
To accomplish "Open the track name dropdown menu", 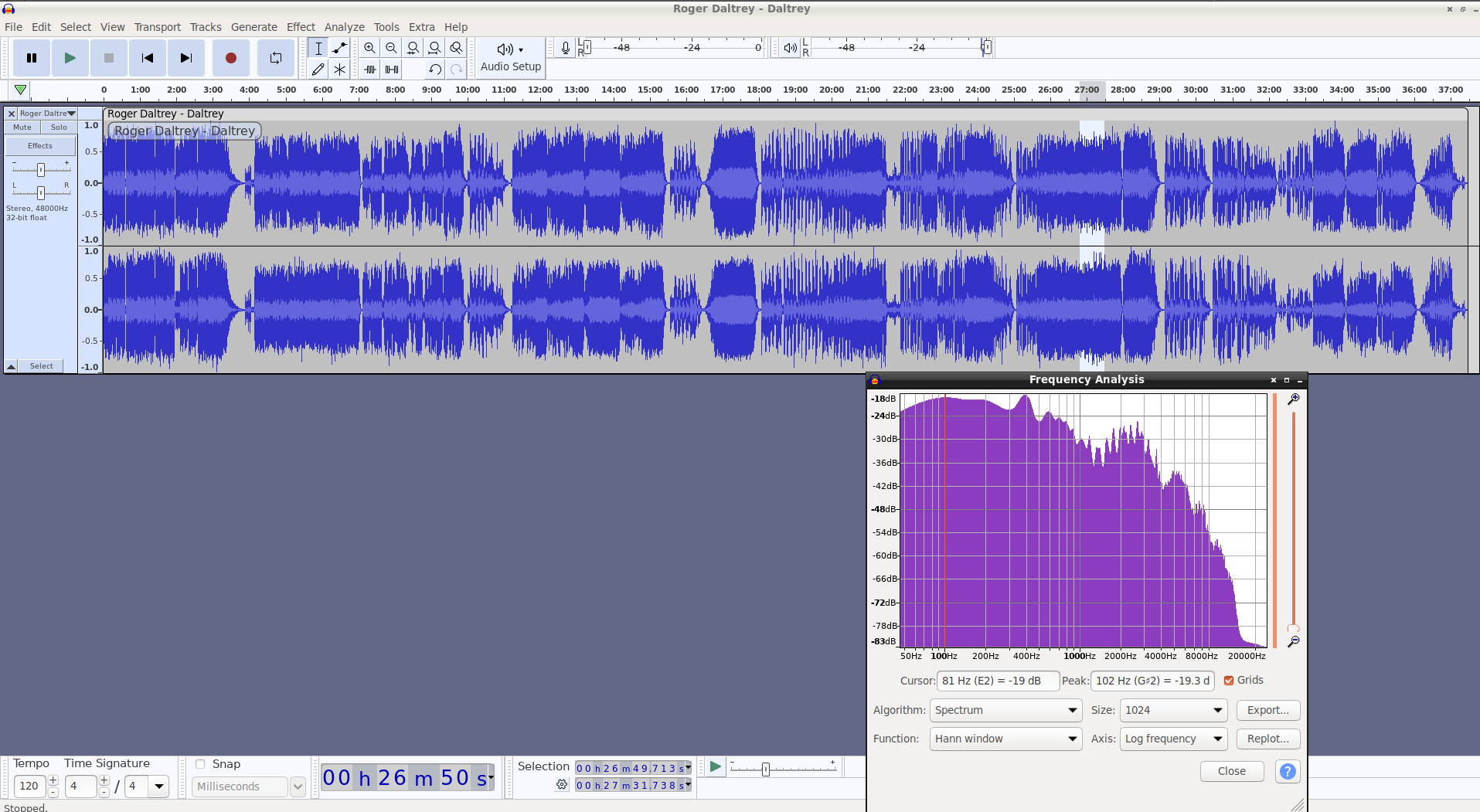I will (48, 114).
